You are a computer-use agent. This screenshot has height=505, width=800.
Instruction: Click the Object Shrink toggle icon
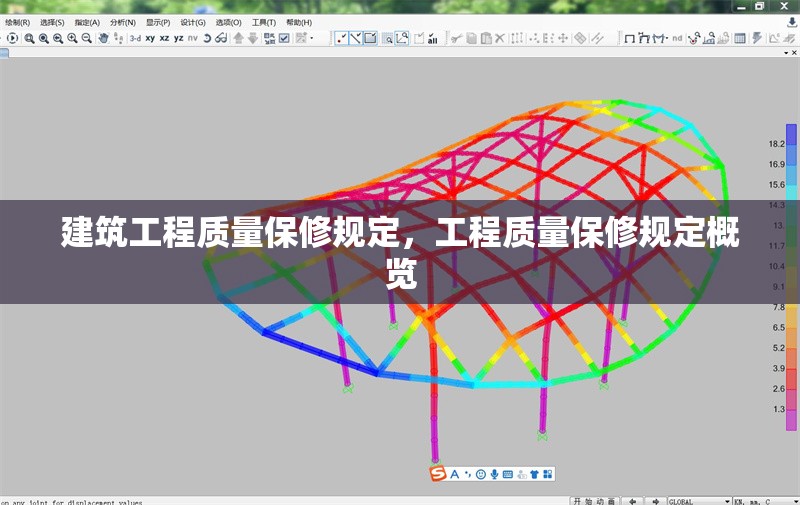[269, 38]
